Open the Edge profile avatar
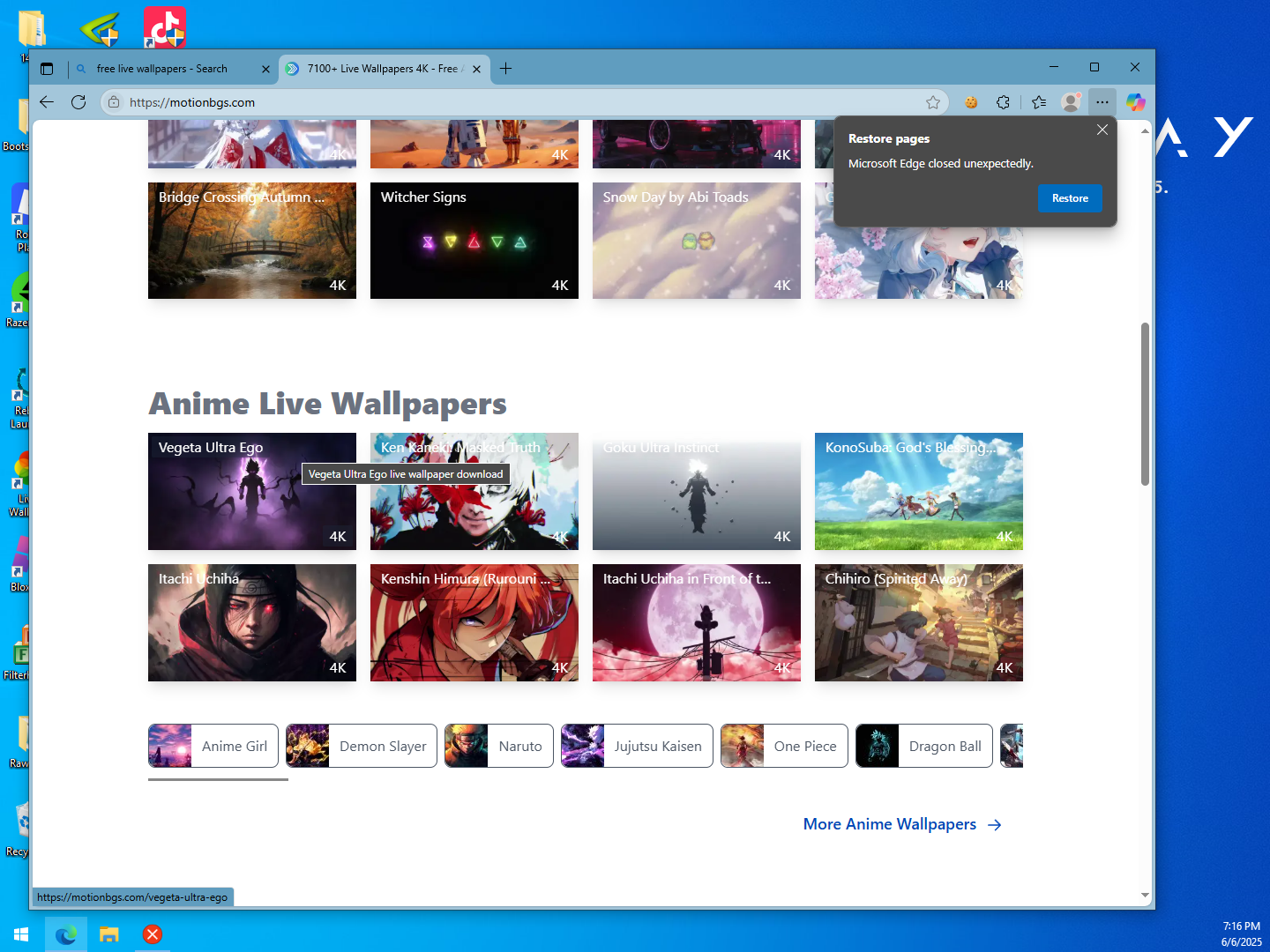Image resolution: width=1270 pixels, height=952 pixels. 1071,102
